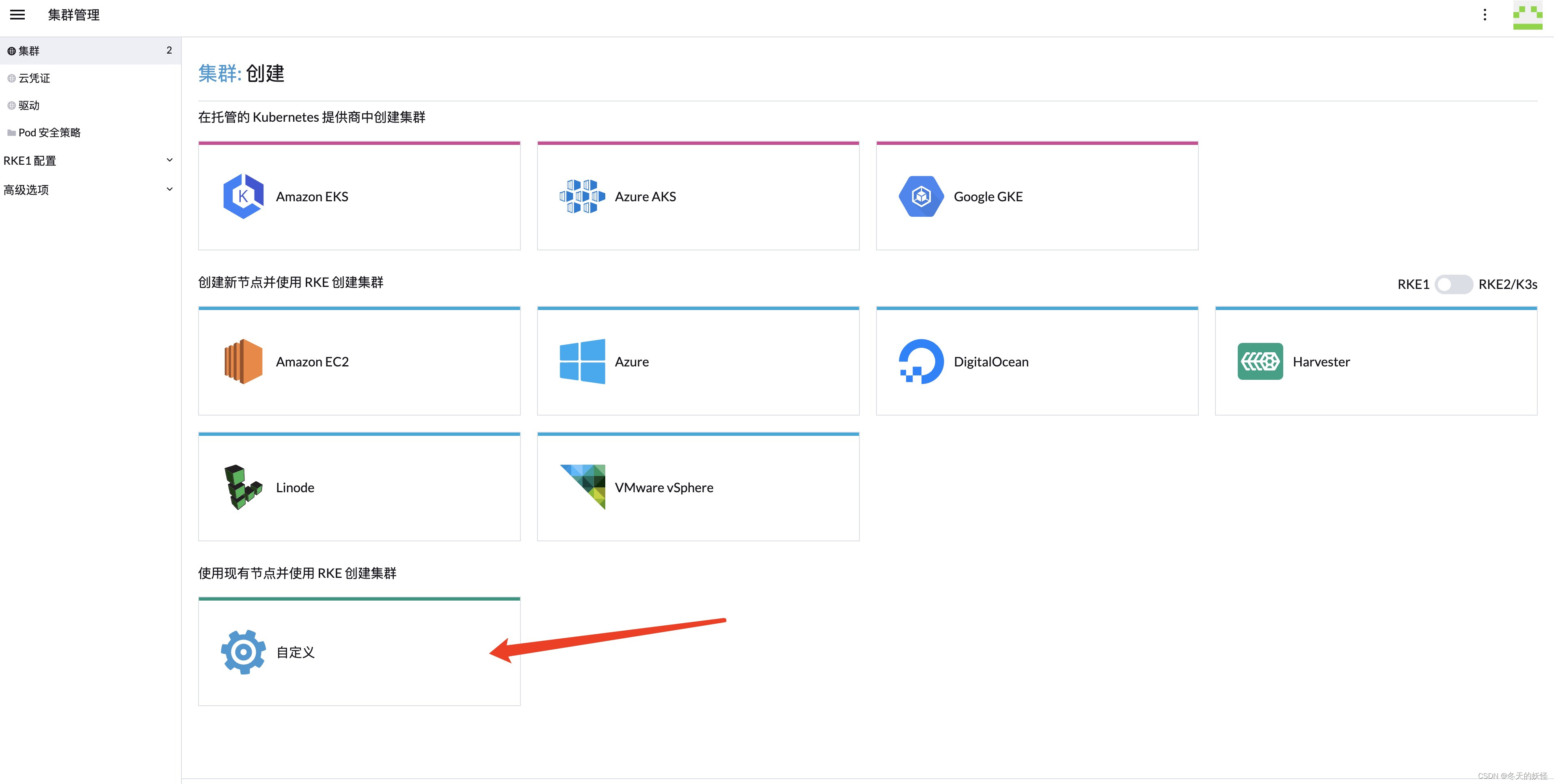
Task: Open the hamburger navigation menu
Action: click(17, 15)
